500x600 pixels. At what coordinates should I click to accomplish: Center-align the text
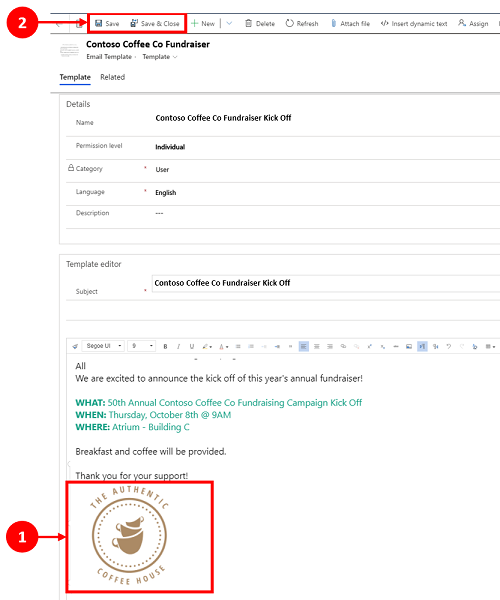tap(317, 346)
